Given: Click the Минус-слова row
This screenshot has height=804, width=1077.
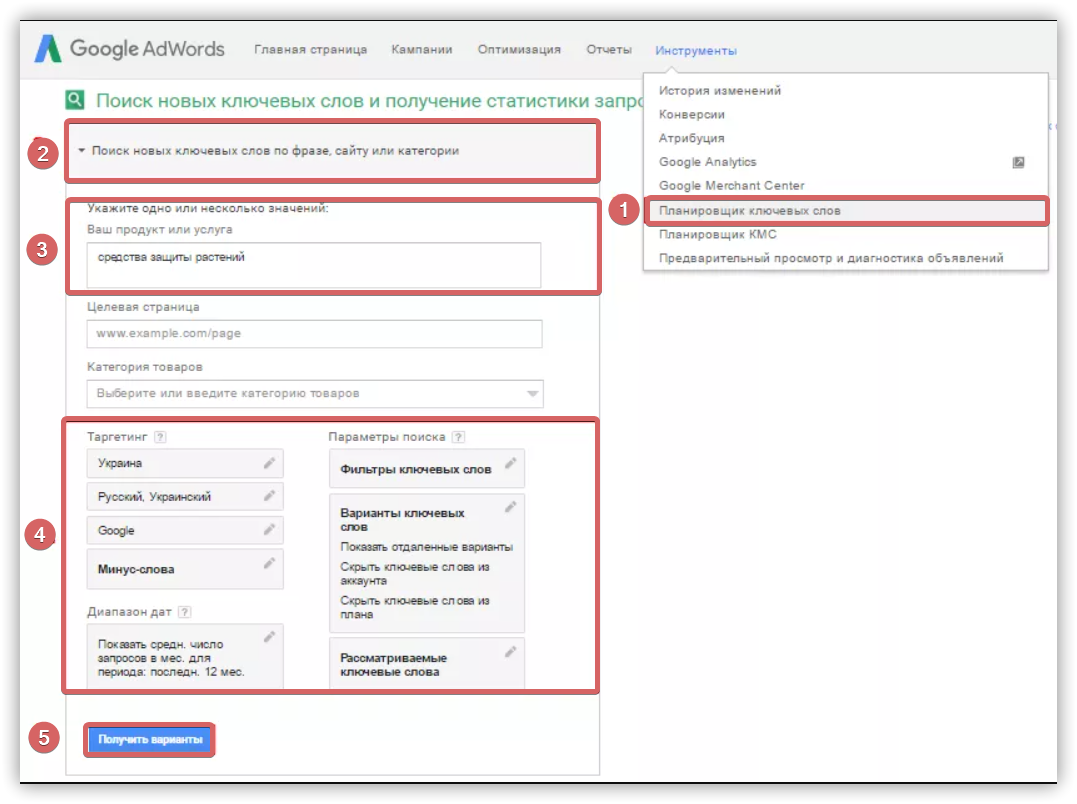Looking at the screenshot, I should (x=185, y=568).
